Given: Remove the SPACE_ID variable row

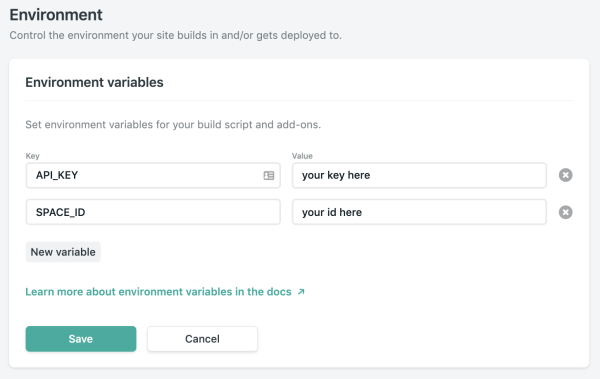Looking at the screenshot, I should [x=566, y=212].
